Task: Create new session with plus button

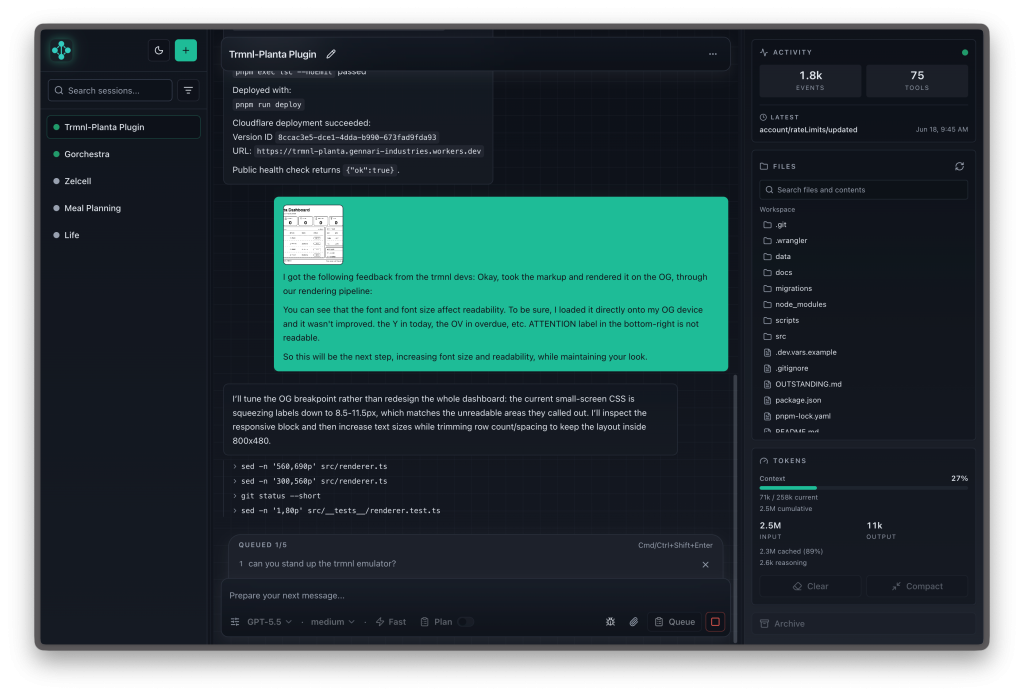Action: 186,50
